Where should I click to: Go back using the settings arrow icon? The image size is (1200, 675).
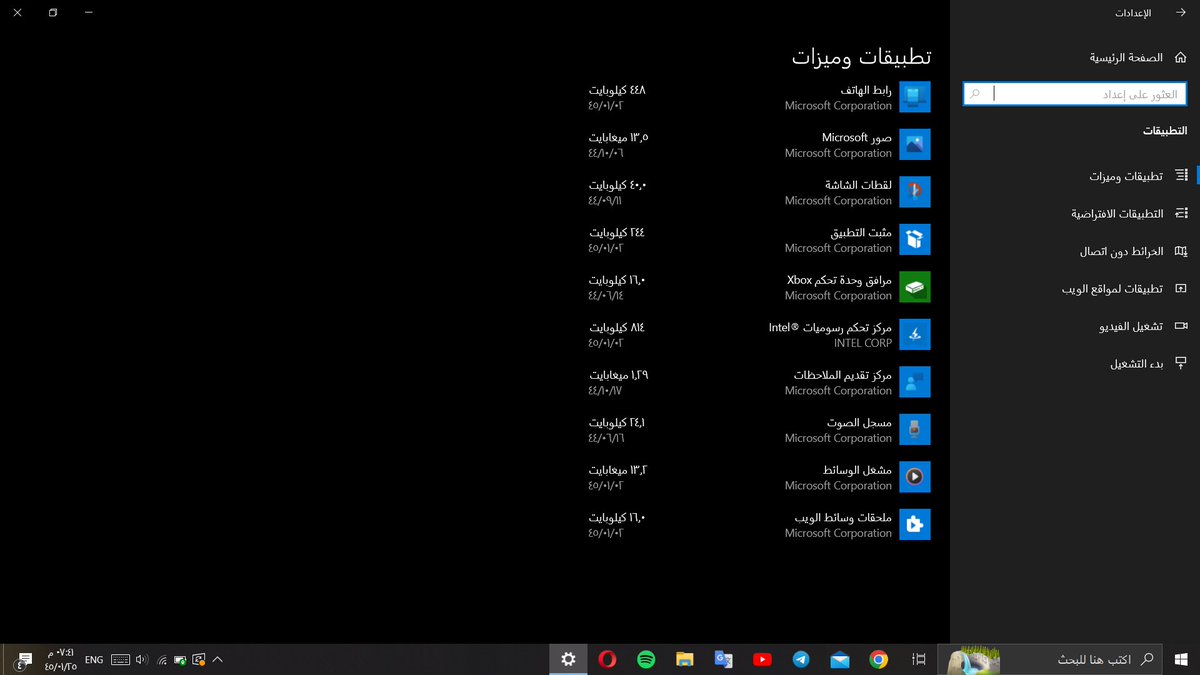tap(1181, 13)
